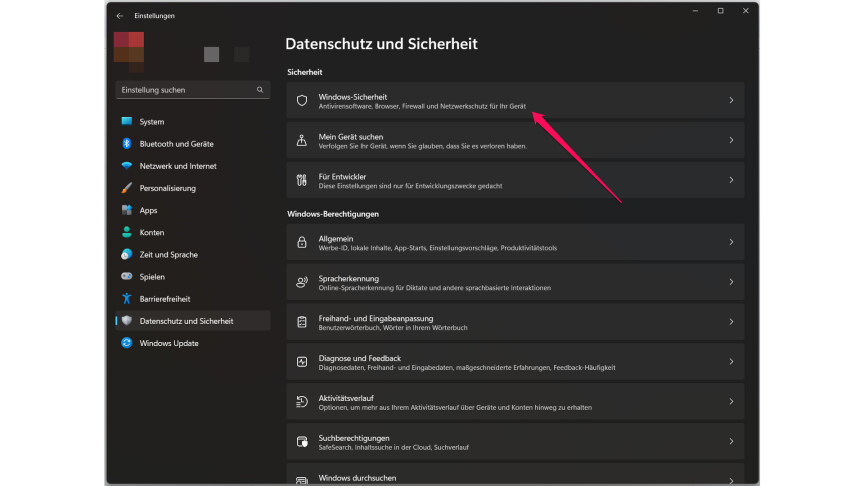Expand Mein Gerät suchen chevron
Image resolution: width=864 pixels, height=486 pixels.
coord(731,140)
